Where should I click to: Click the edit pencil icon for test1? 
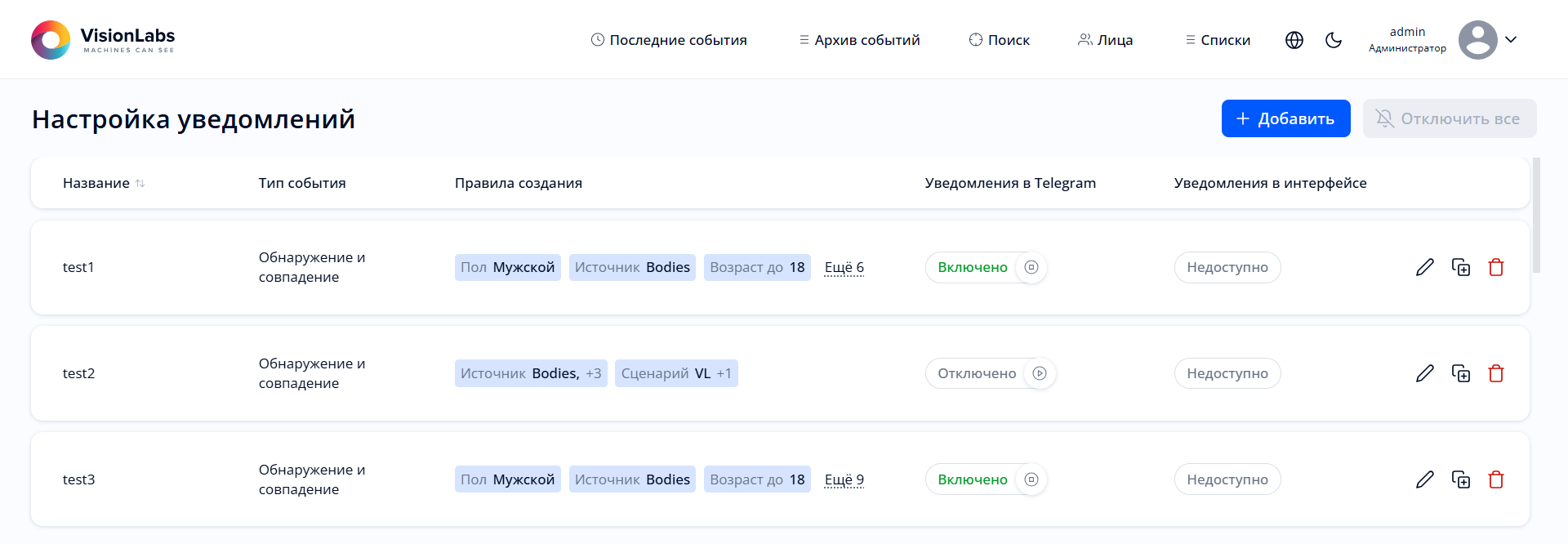pyautogui.click(x=1425, y=267)
